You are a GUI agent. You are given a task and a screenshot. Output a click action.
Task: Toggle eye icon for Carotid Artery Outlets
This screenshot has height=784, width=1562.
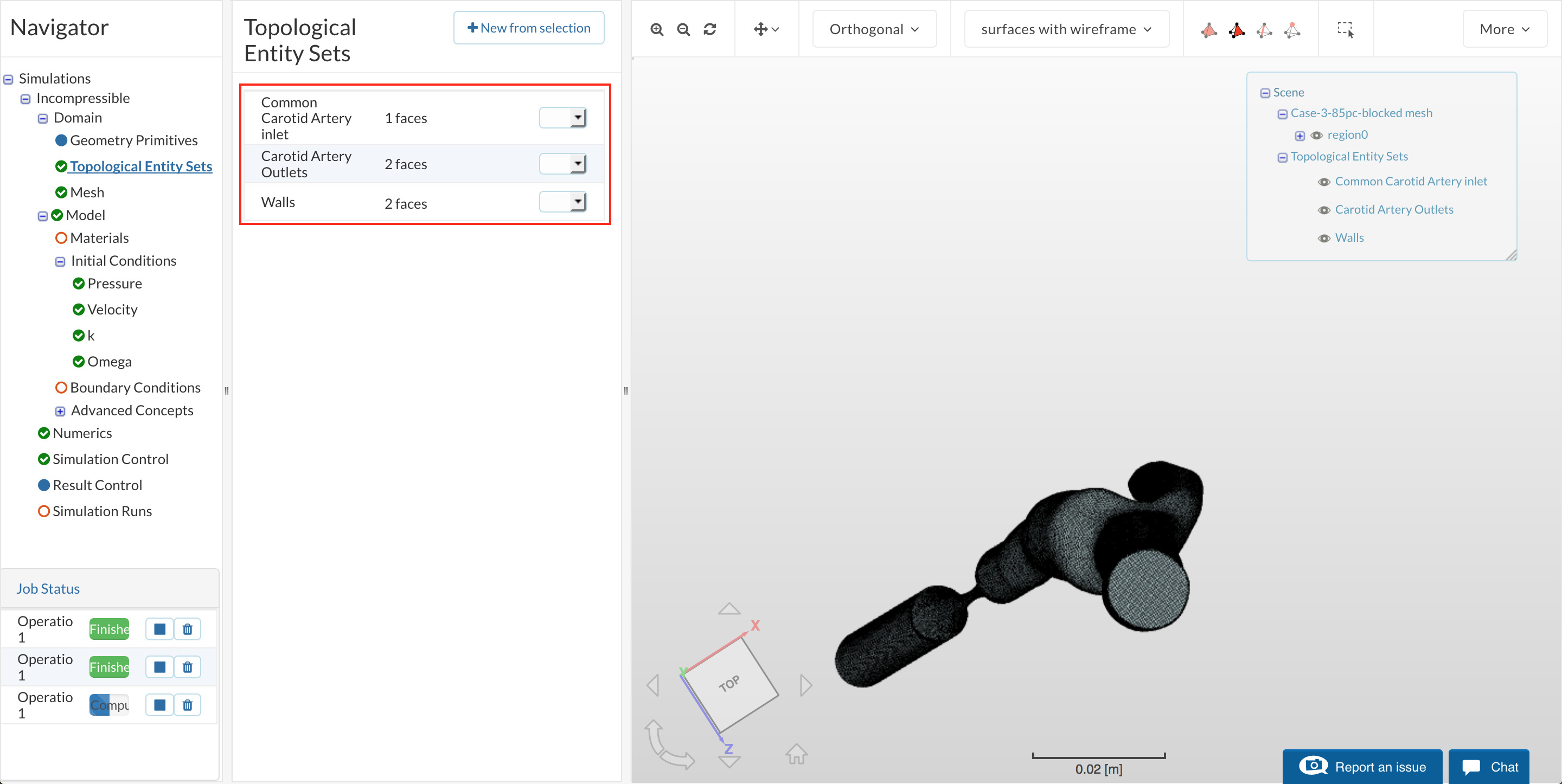[1324, 210]
